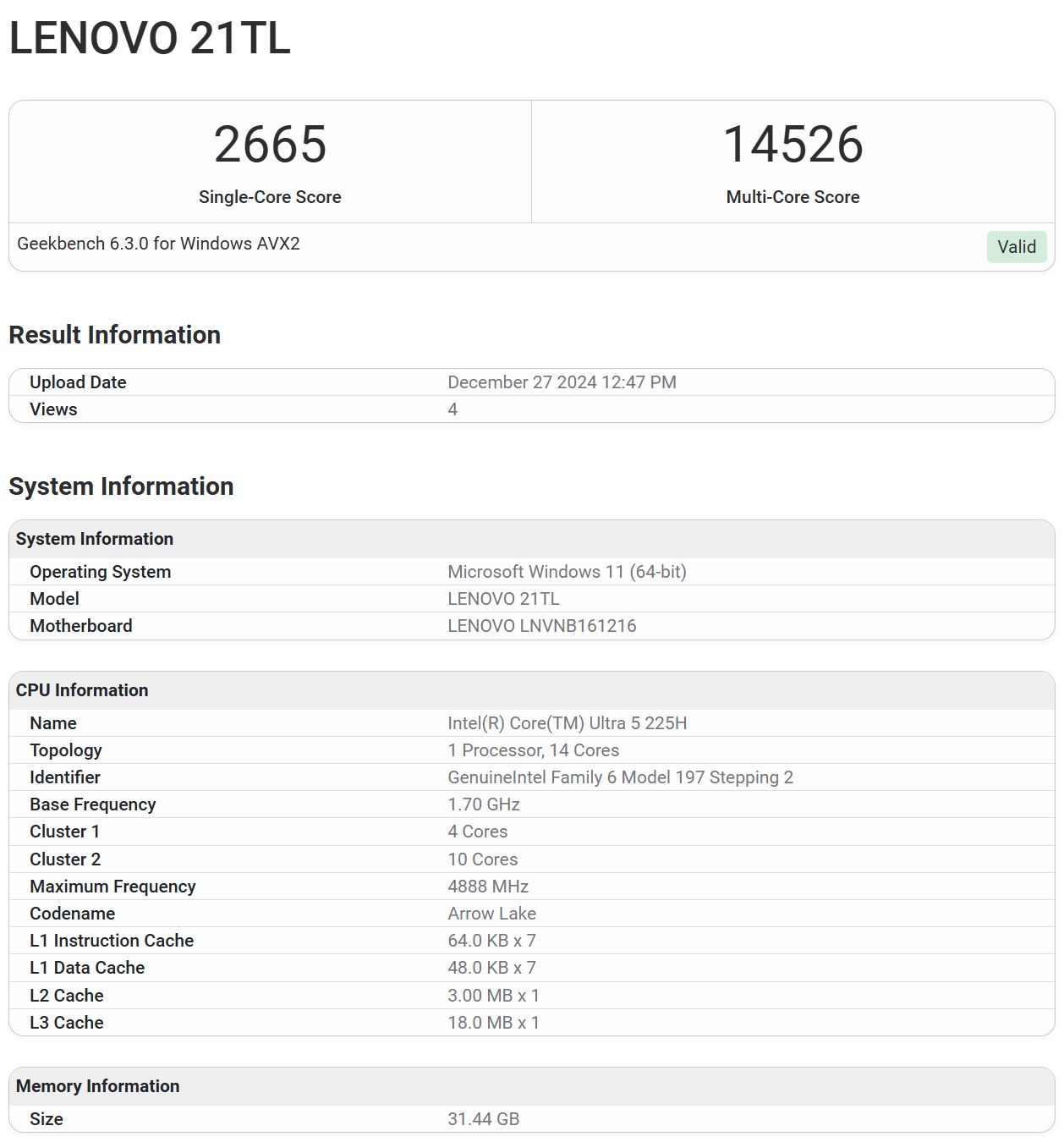Click the '1.70 GHz' value
The width and height of the screenshot is (1064, 1142).
point(484,804)
